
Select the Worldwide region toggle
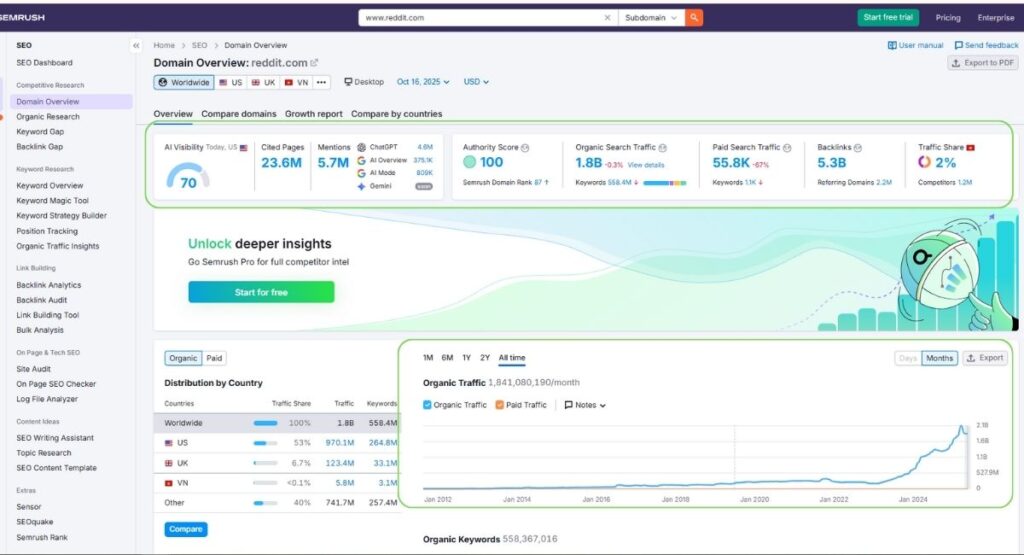click(x=184, y=82)
